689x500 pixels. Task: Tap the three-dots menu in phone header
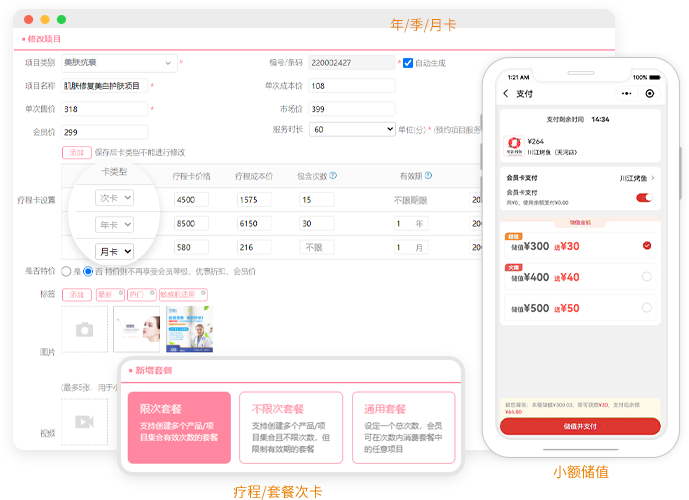[628, 94]
